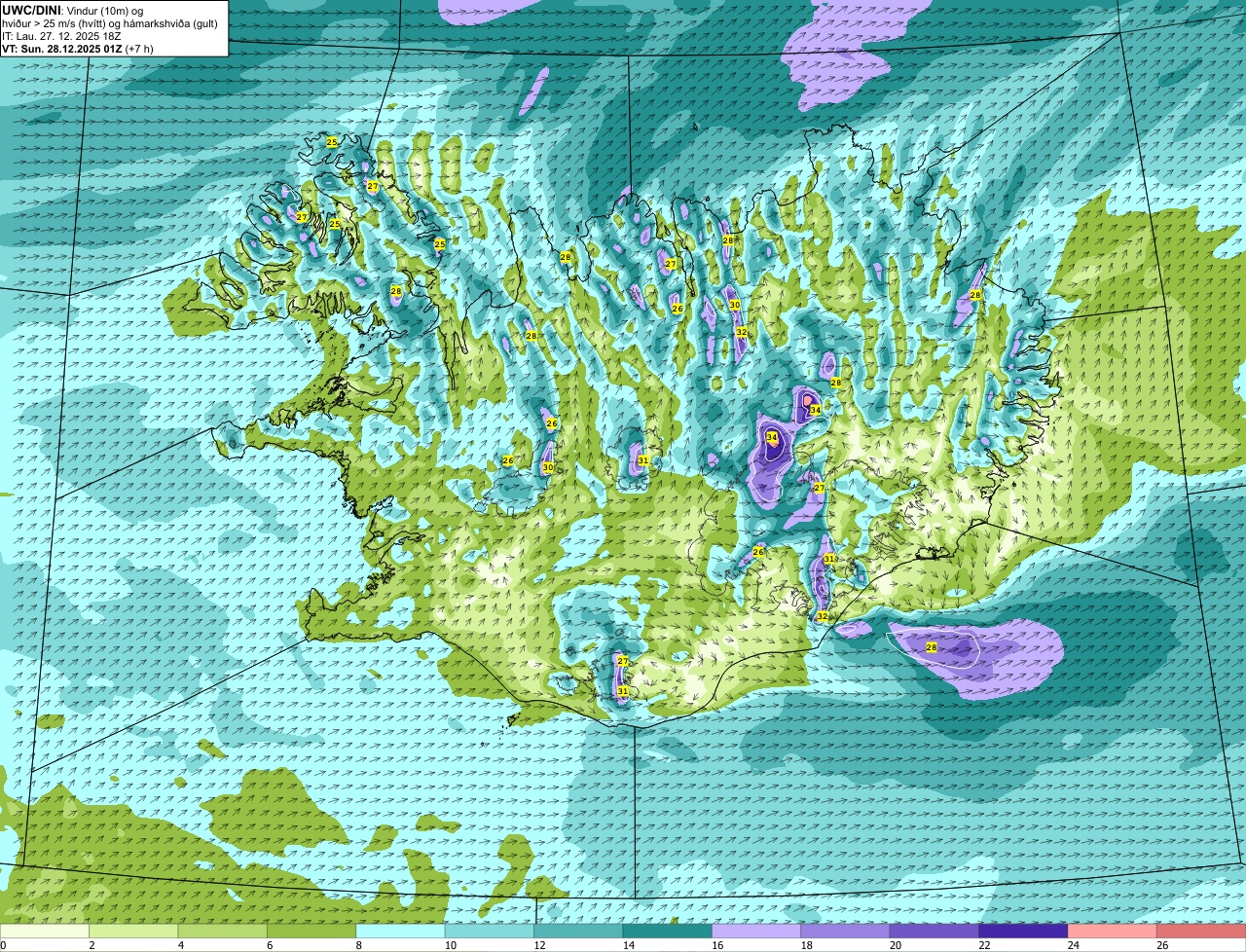Pick the 4–6 m/s green legend swatch
The height and width of the screenshot is (952, 1246).
(x=223, y=931)
